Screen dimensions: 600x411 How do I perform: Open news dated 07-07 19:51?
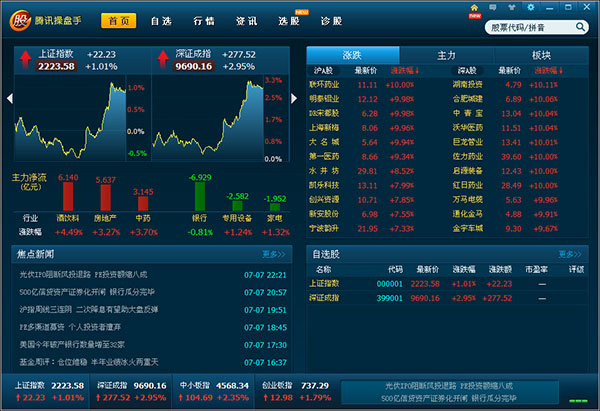click(153, 310)
